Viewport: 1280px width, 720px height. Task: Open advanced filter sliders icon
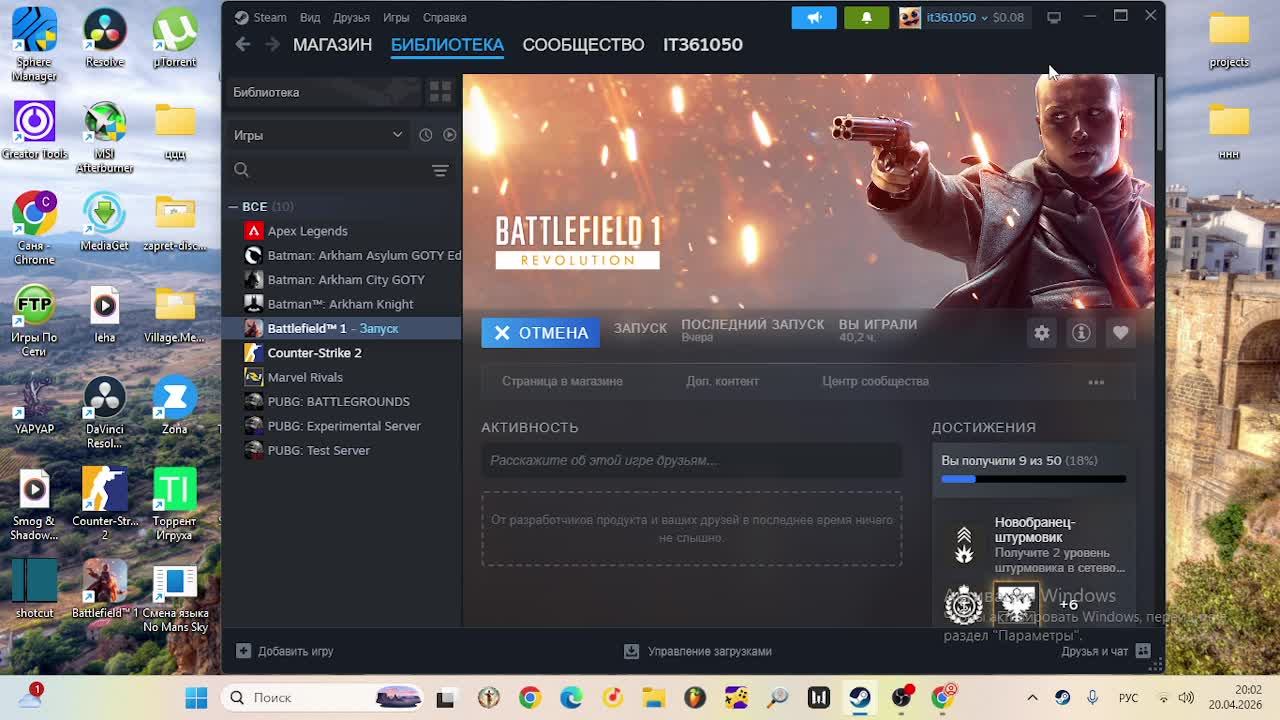click(440, 170)
